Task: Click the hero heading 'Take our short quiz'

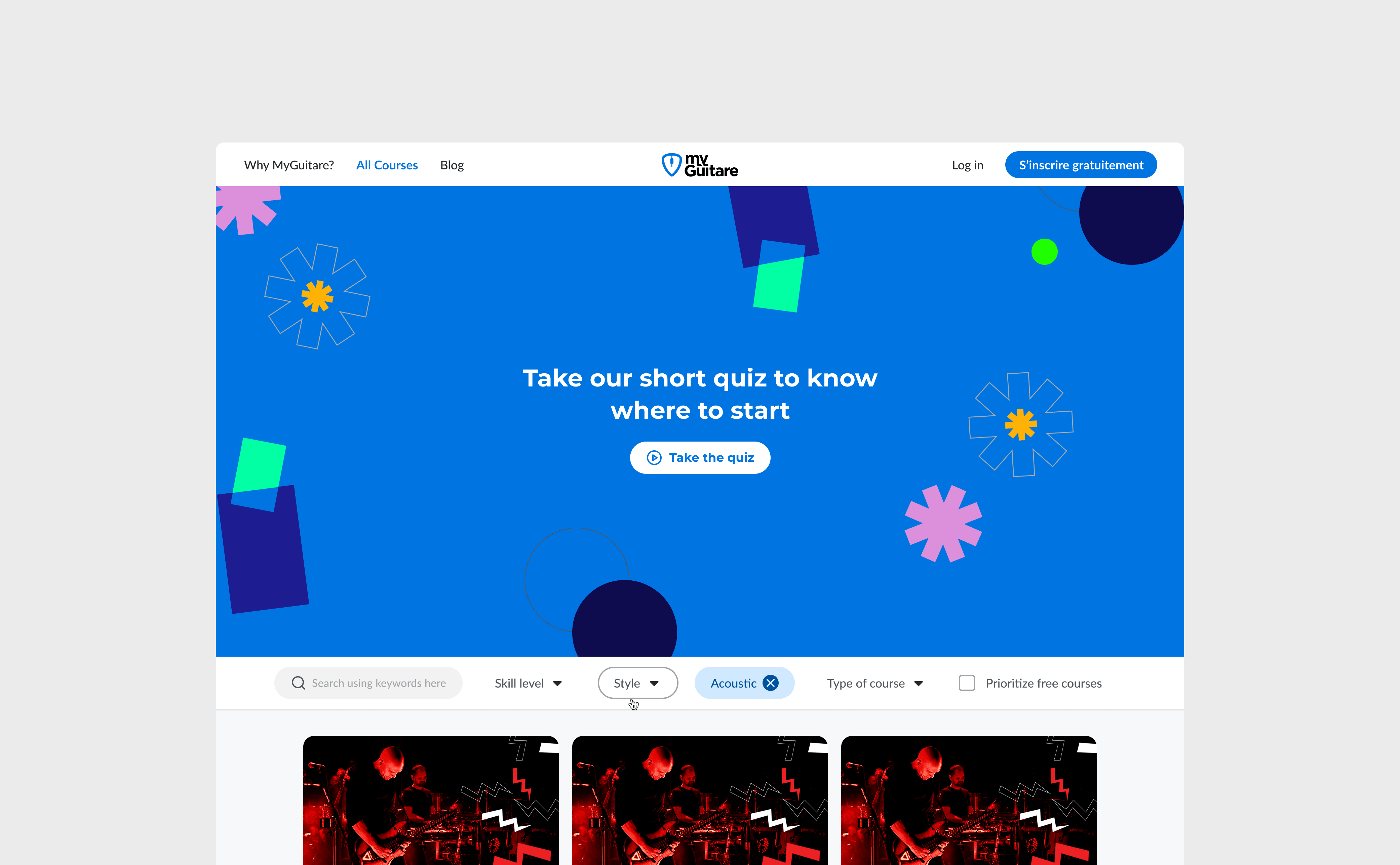Action: pyautogui.click(x=700, y=394)
